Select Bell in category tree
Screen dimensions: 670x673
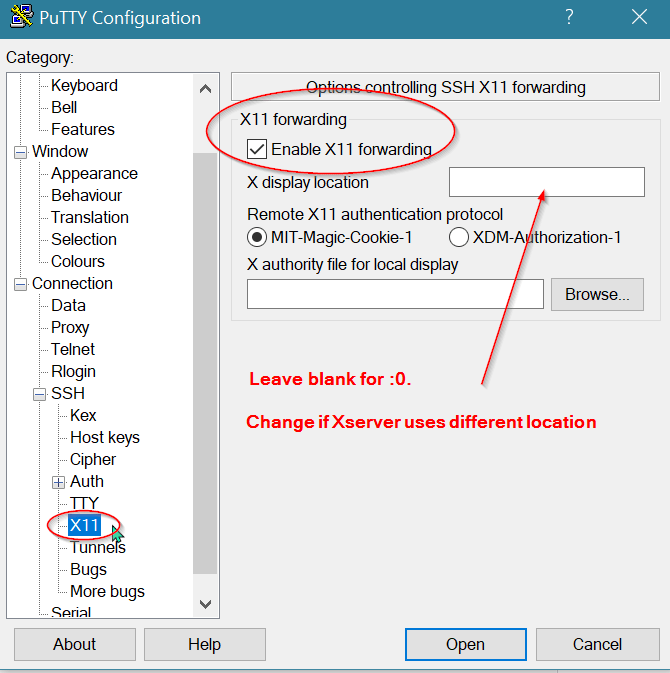[x=64, y=107]
